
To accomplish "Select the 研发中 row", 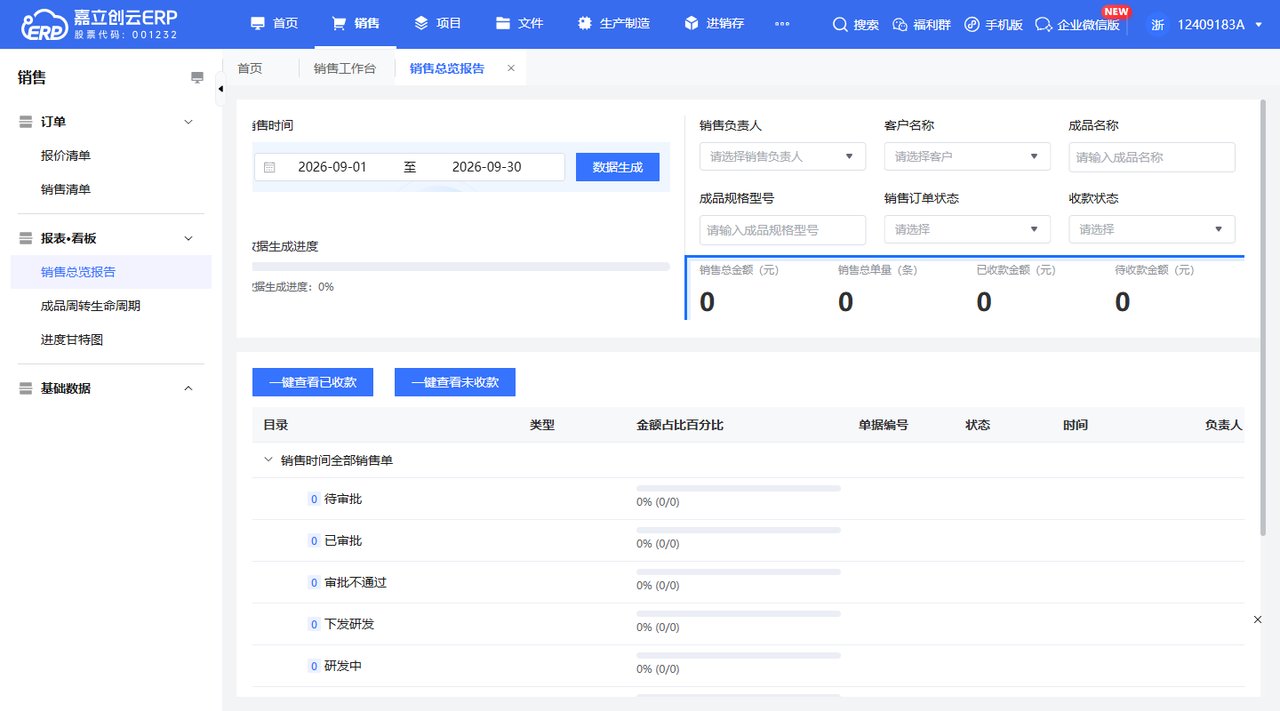I will [747, 666].
